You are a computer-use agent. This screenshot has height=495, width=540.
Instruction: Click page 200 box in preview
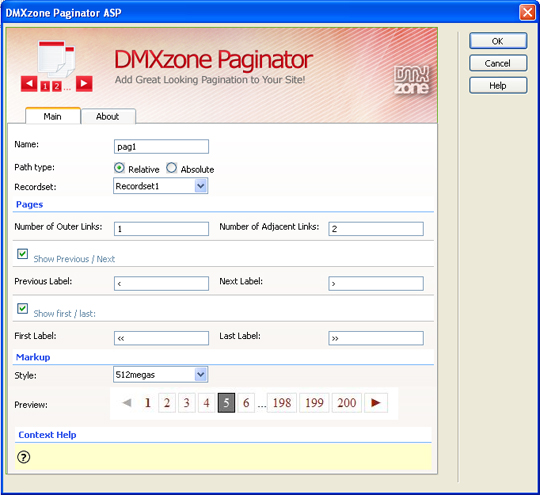click(x=346, y=402)
